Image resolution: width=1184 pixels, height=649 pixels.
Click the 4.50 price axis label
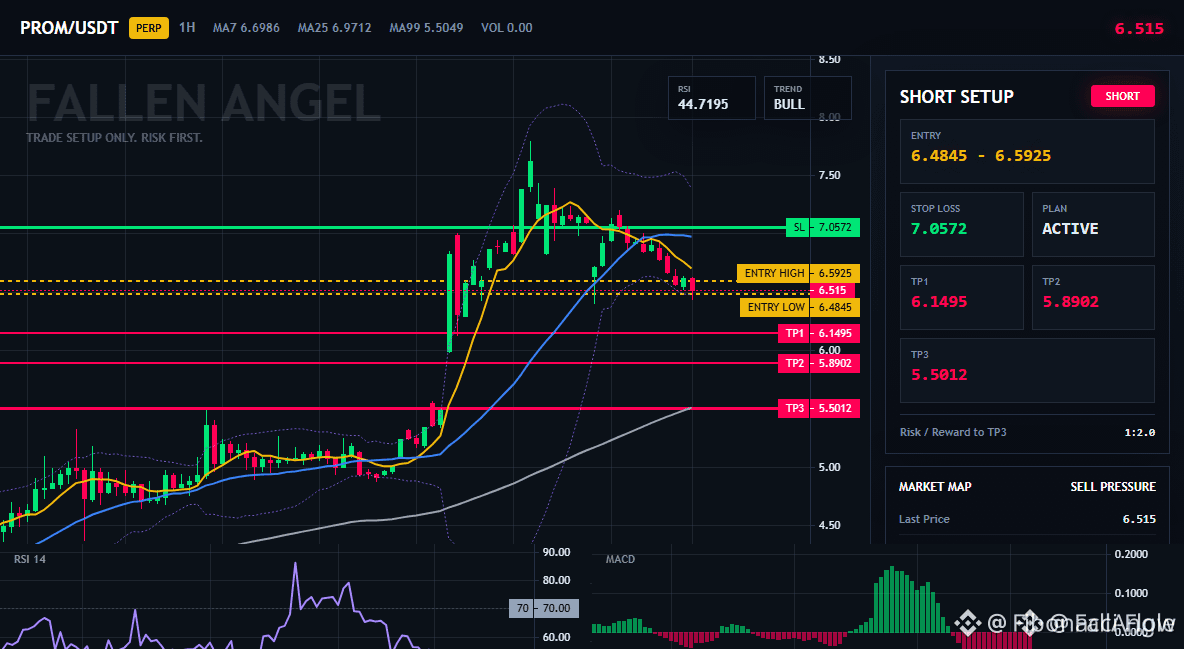click(x=829, y=525)
